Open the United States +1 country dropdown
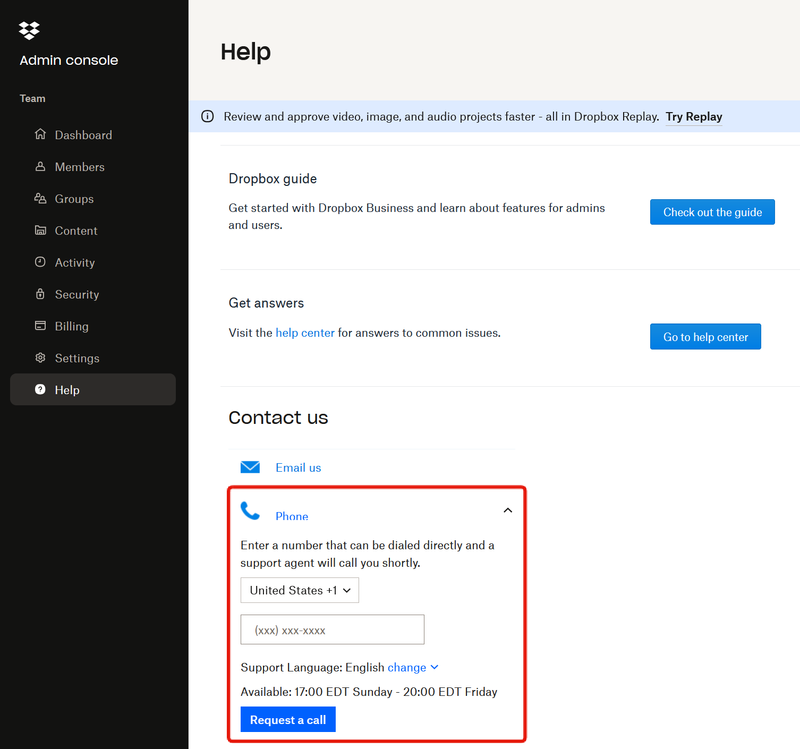The image size is (800, 749). coord(300,591)
